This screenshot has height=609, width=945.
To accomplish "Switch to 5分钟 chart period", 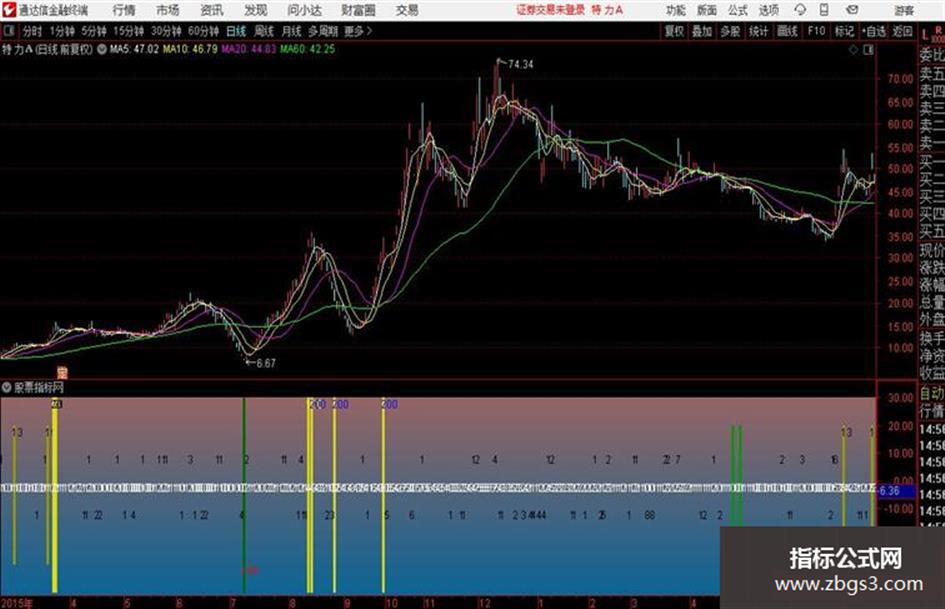I will coord(94,31).
